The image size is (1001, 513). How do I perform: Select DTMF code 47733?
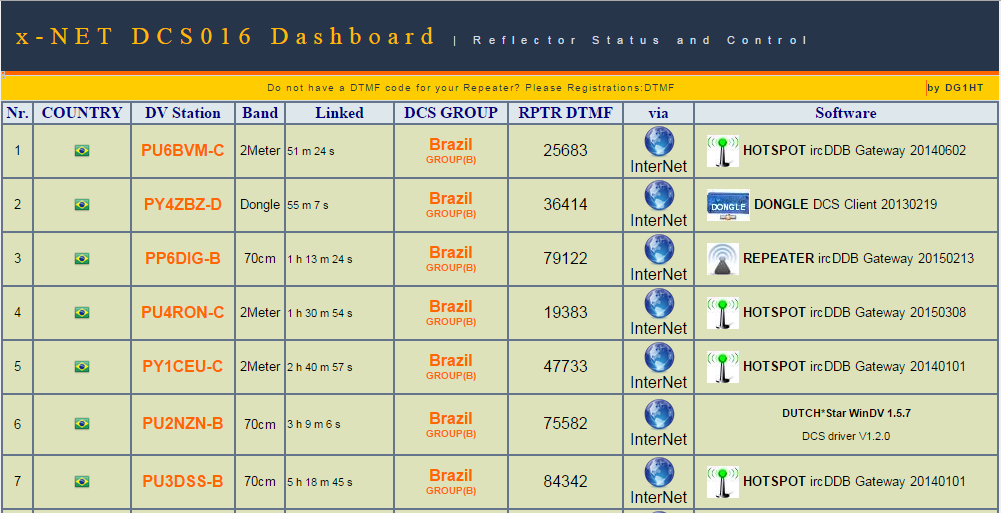tap(566, 367)
